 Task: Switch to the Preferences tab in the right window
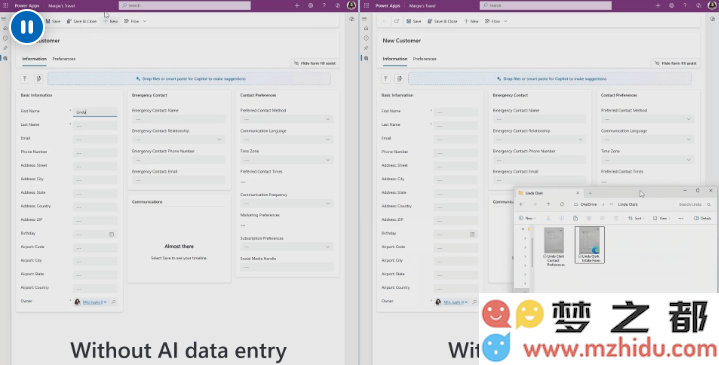pos(425,59)
